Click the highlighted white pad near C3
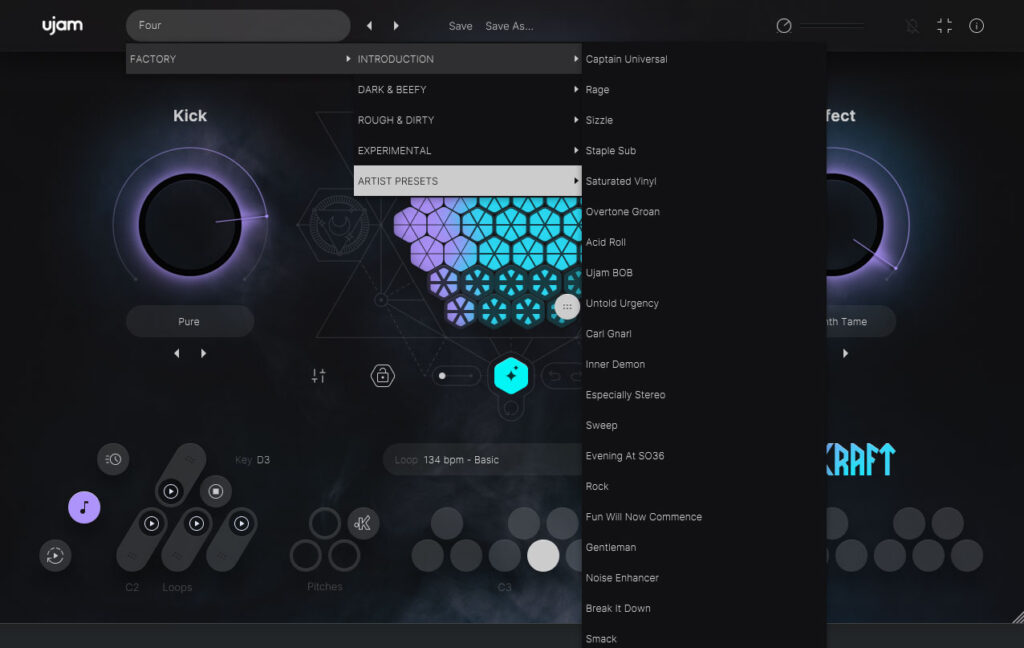 543,556
